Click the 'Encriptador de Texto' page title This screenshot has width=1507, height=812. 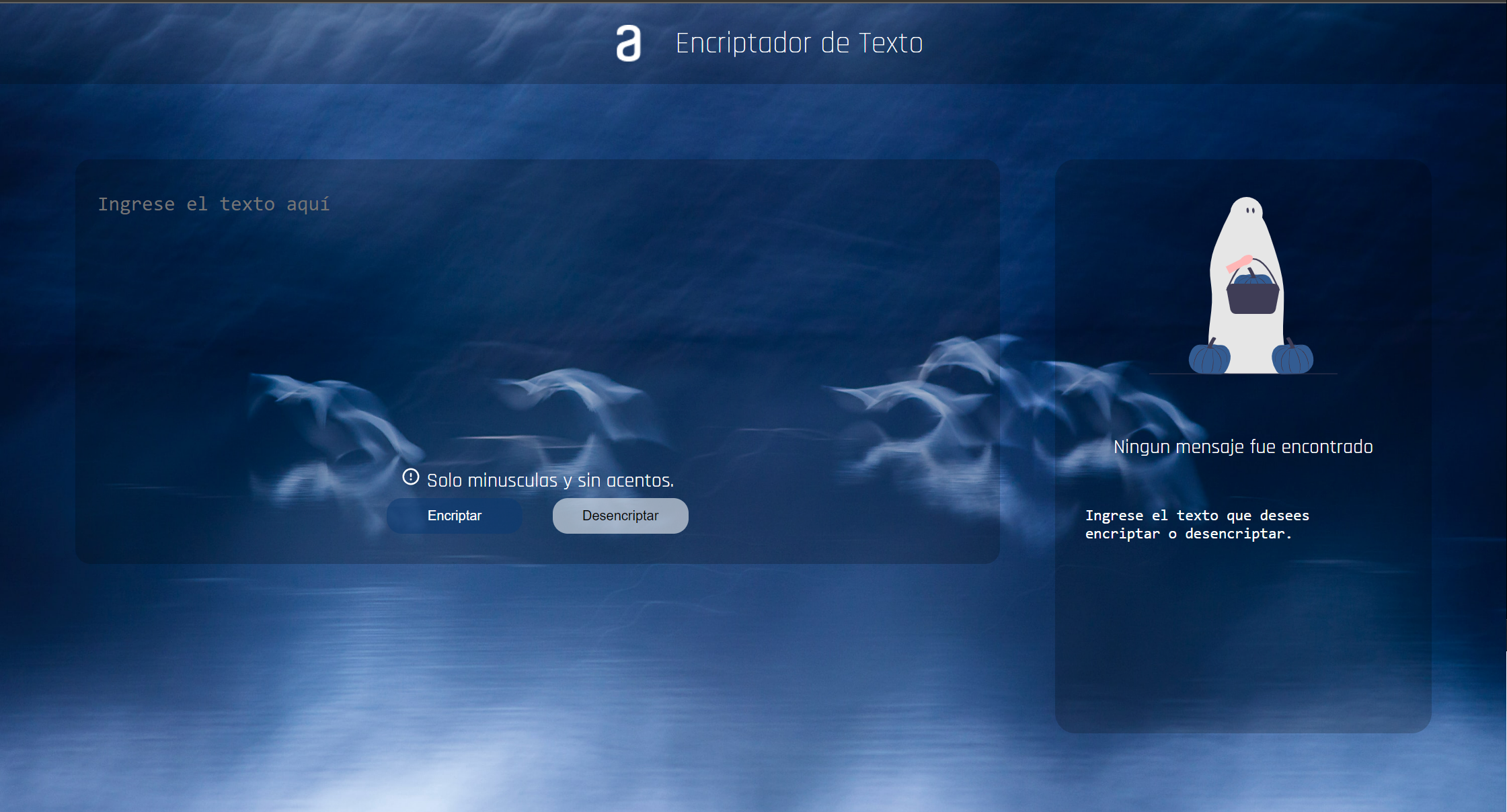point(799,44)
